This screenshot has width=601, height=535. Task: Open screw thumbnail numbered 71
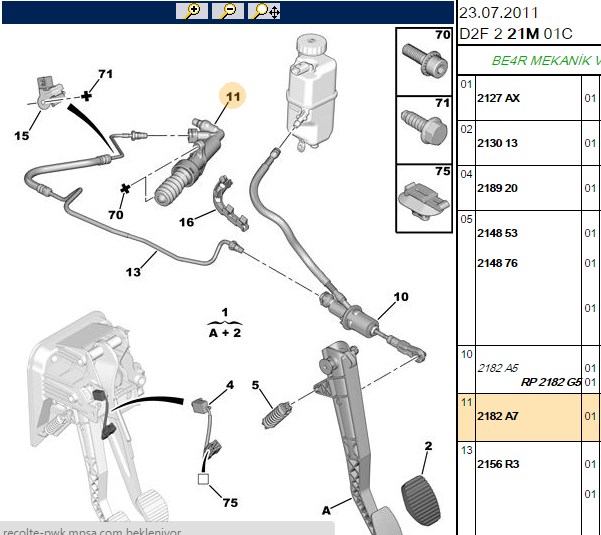(424, 130)
